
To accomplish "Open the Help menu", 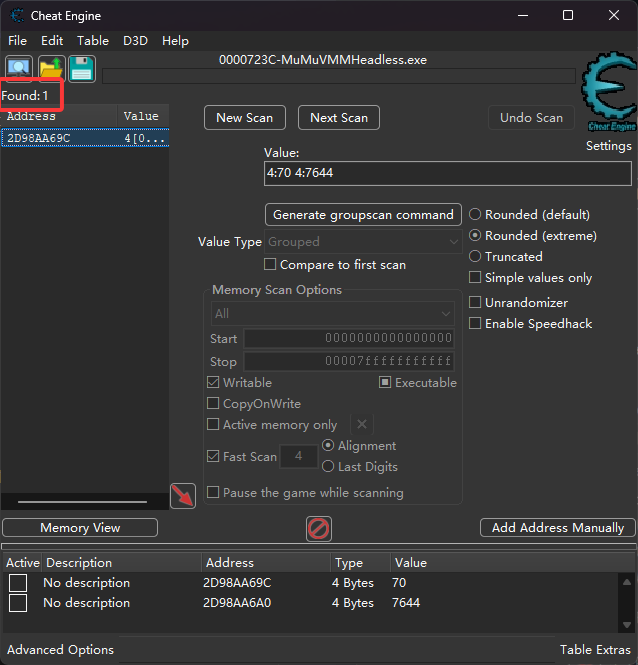I will tap(175, 41).
